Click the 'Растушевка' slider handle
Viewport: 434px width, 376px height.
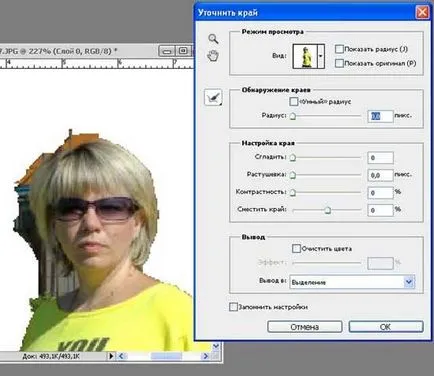point(292,175)
